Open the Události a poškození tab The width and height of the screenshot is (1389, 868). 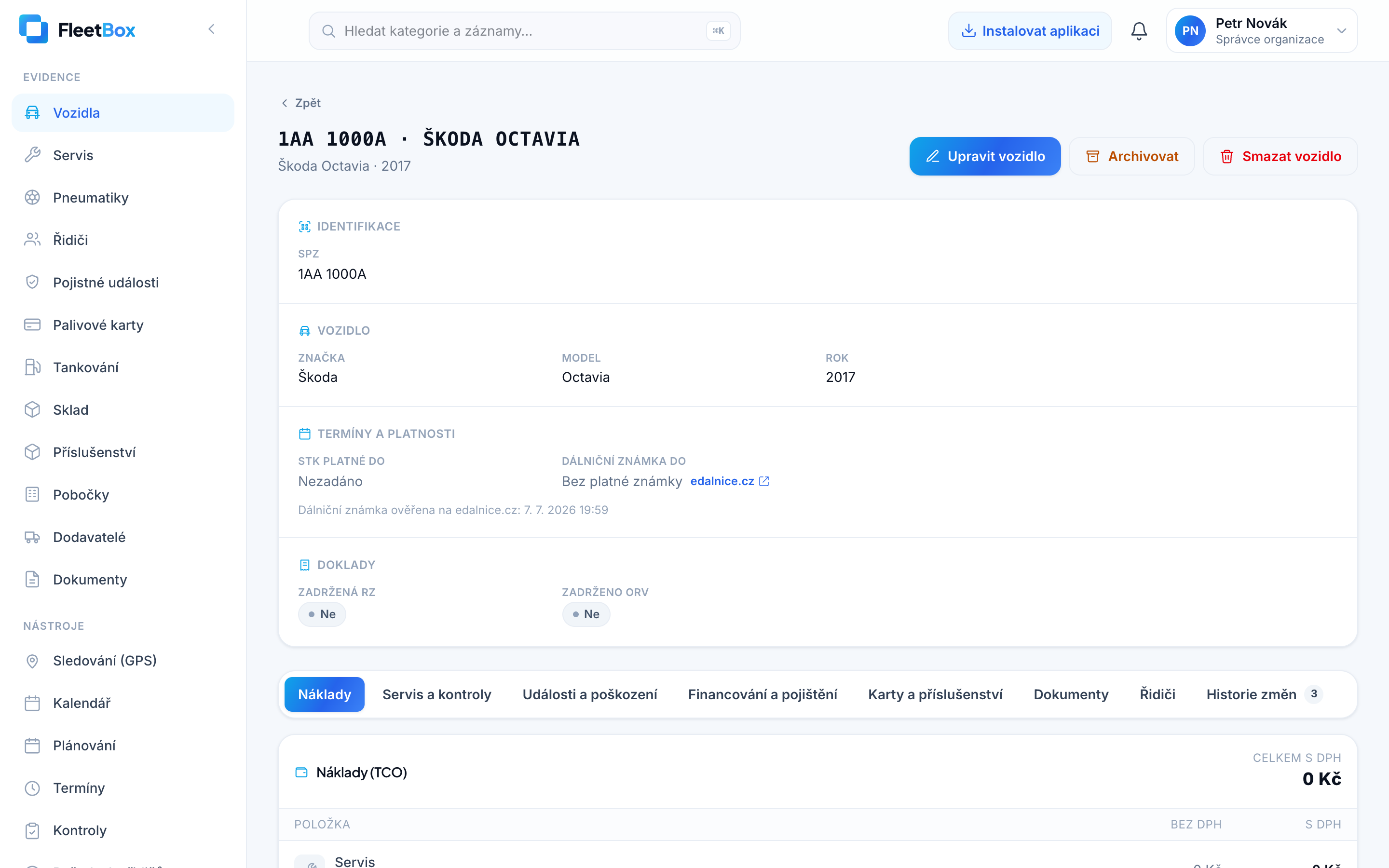click(589, 694)
